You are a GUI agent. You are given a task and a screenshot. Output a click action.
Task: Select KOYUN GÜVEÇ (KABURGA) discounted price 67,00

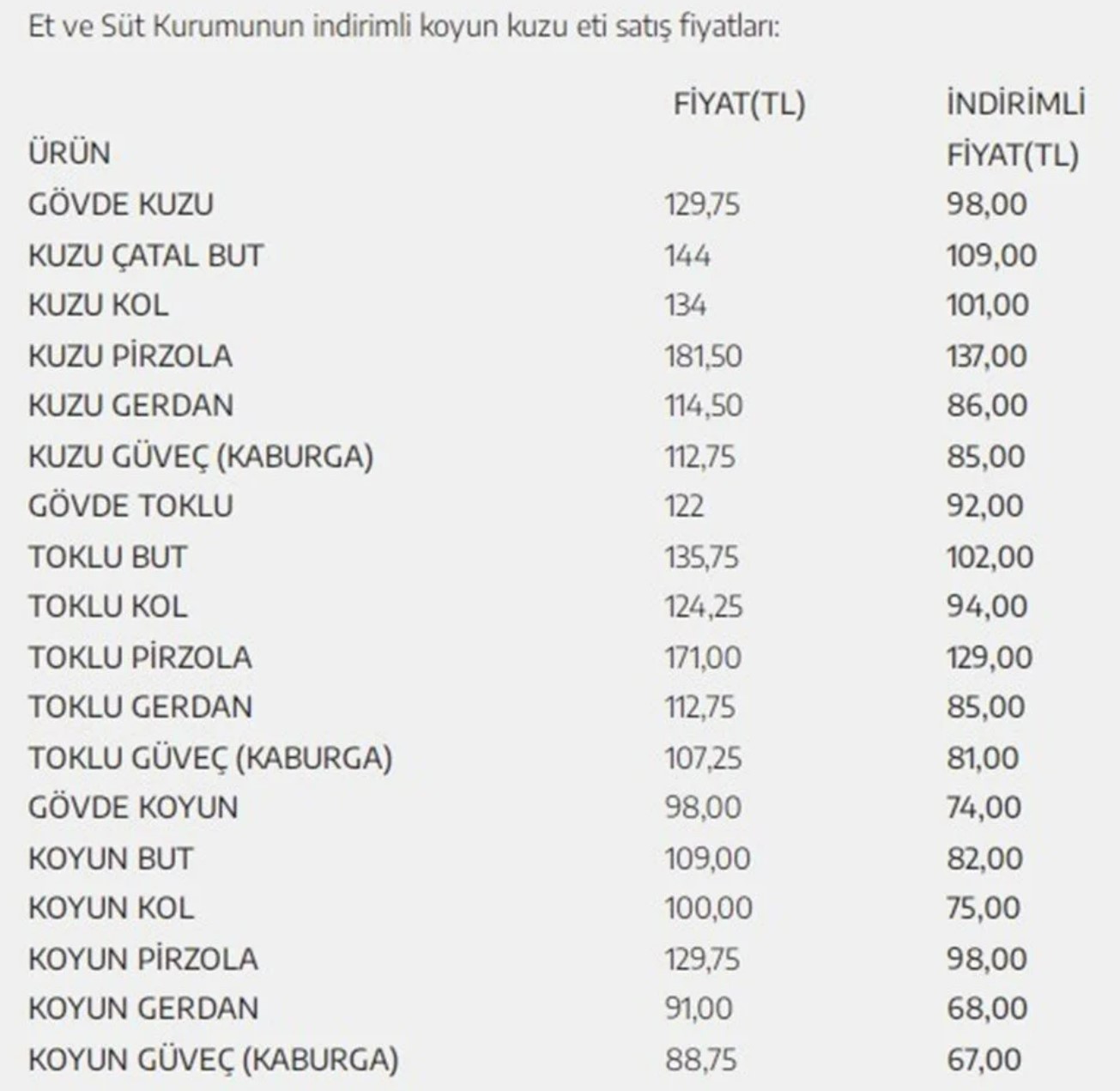pos(984,1059)
